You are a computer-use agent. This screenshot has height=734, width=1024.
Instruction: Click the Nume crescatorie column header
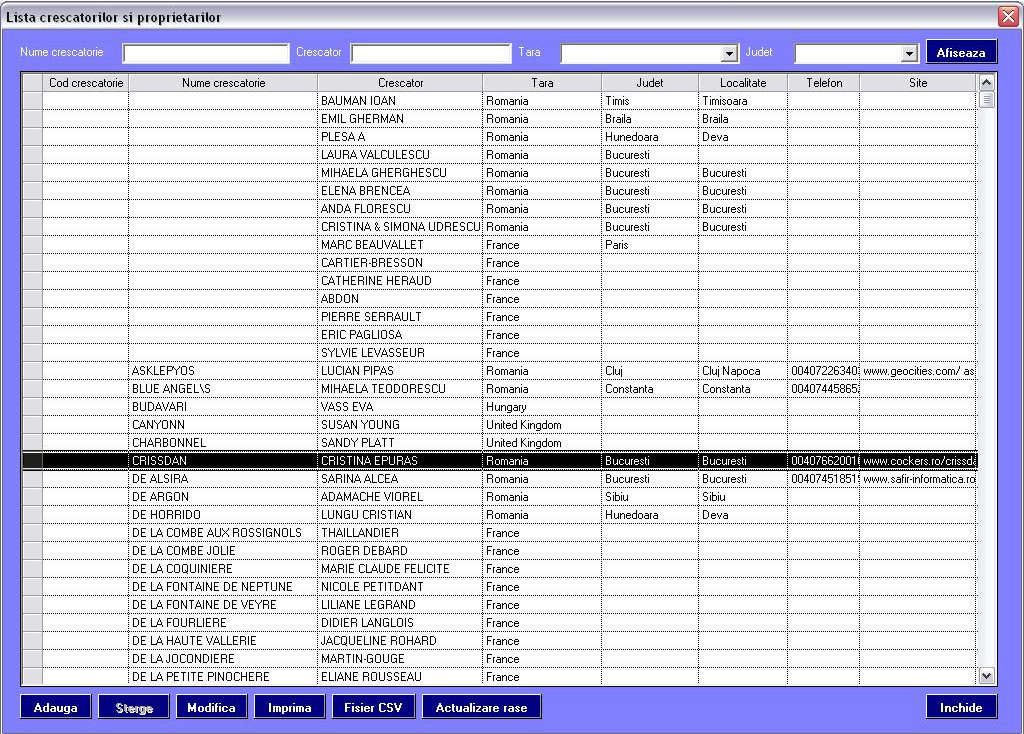[223, 83]
